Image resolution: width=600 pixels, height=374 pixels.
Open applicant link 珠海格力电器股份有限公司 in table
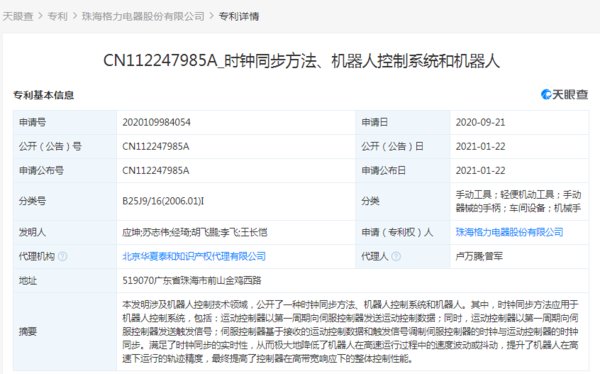pyautogui.click(x=509, y=232)
